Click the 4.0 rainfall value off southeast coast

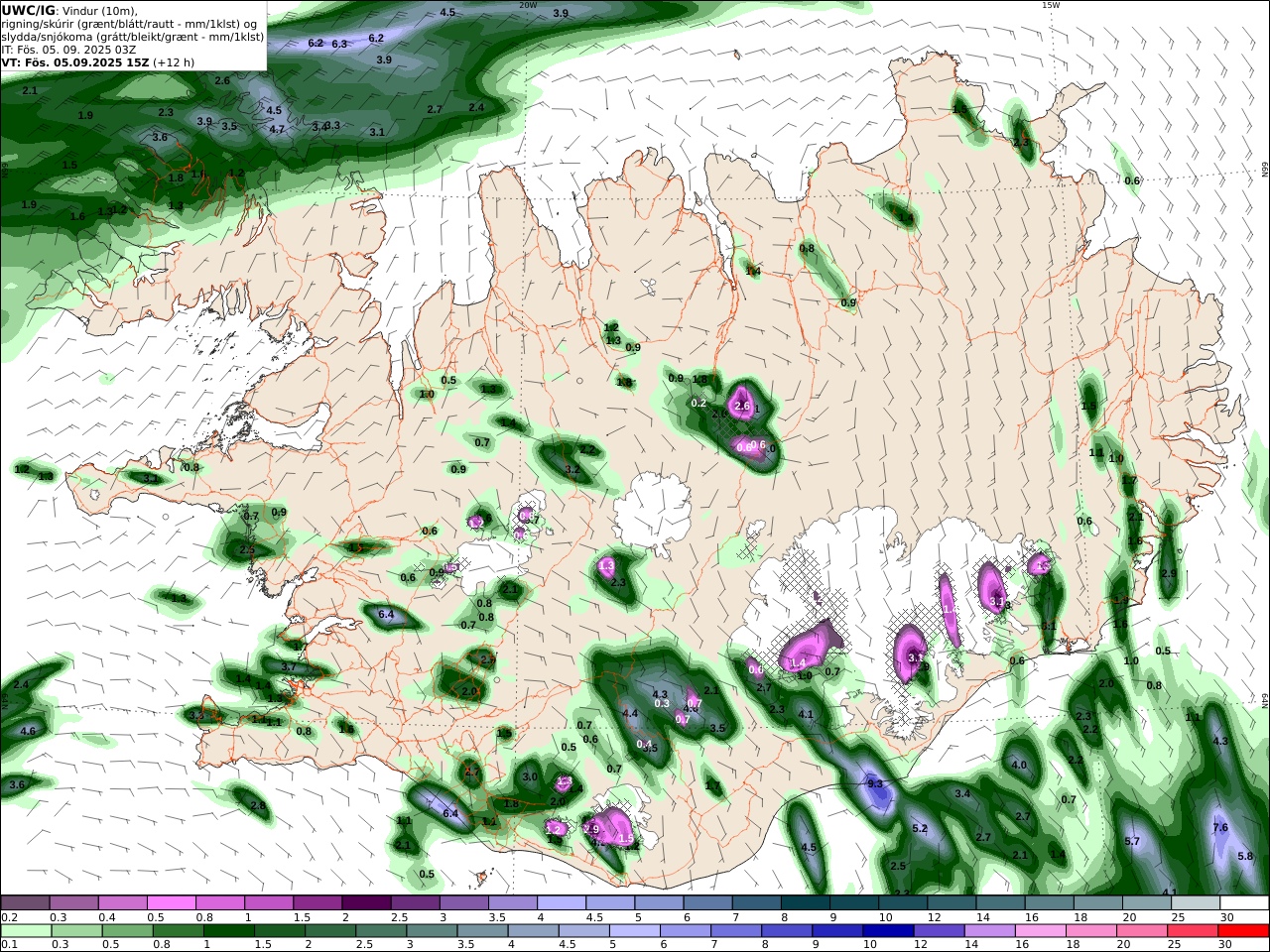(1019, 766)
